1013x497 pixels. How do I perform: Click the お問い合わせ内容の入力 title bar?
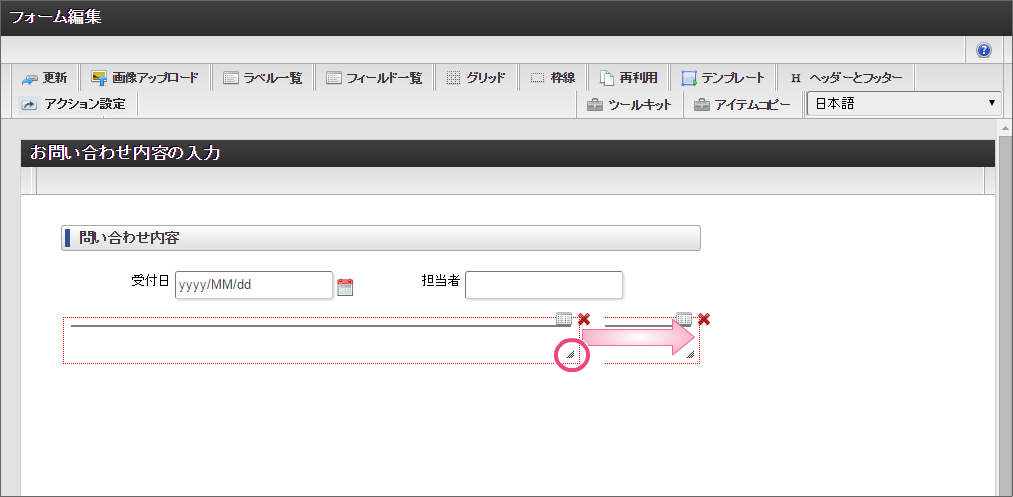(x=507, y=154)
